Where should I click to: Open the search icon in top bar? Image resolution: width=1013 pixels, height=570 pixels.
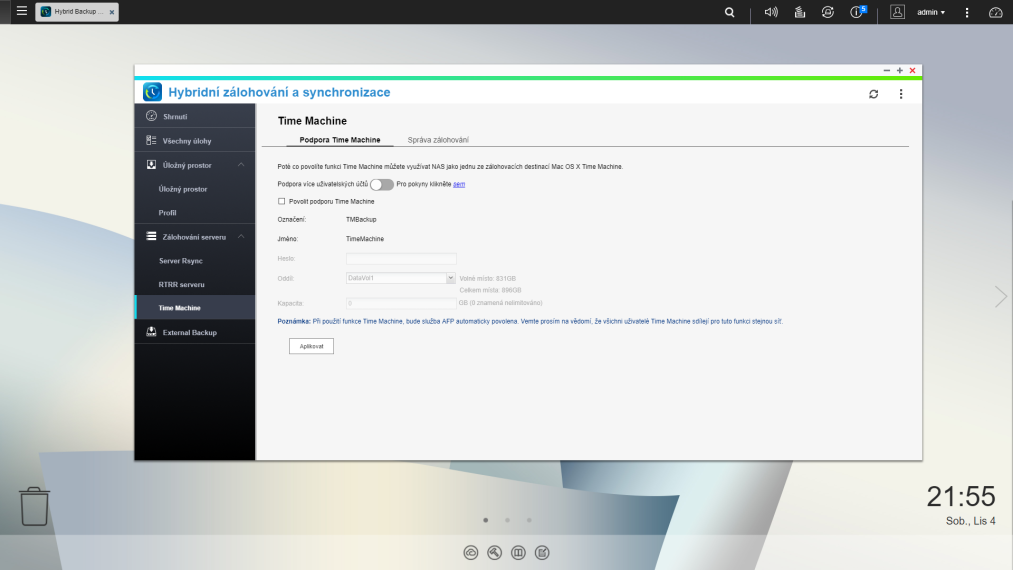[729, 12]
